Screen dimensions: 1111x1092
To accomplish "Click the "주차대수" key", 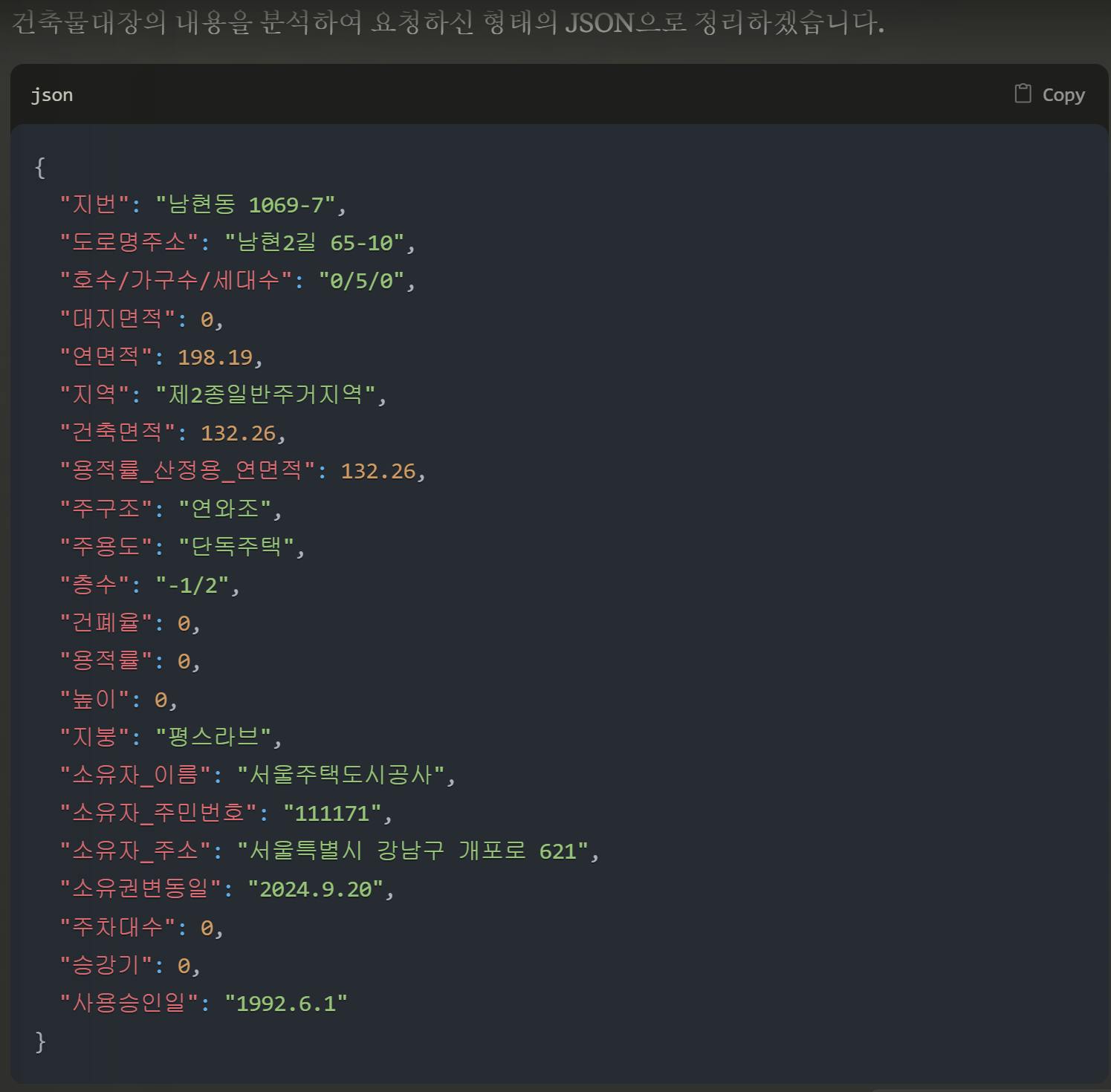I will point(118,927).
